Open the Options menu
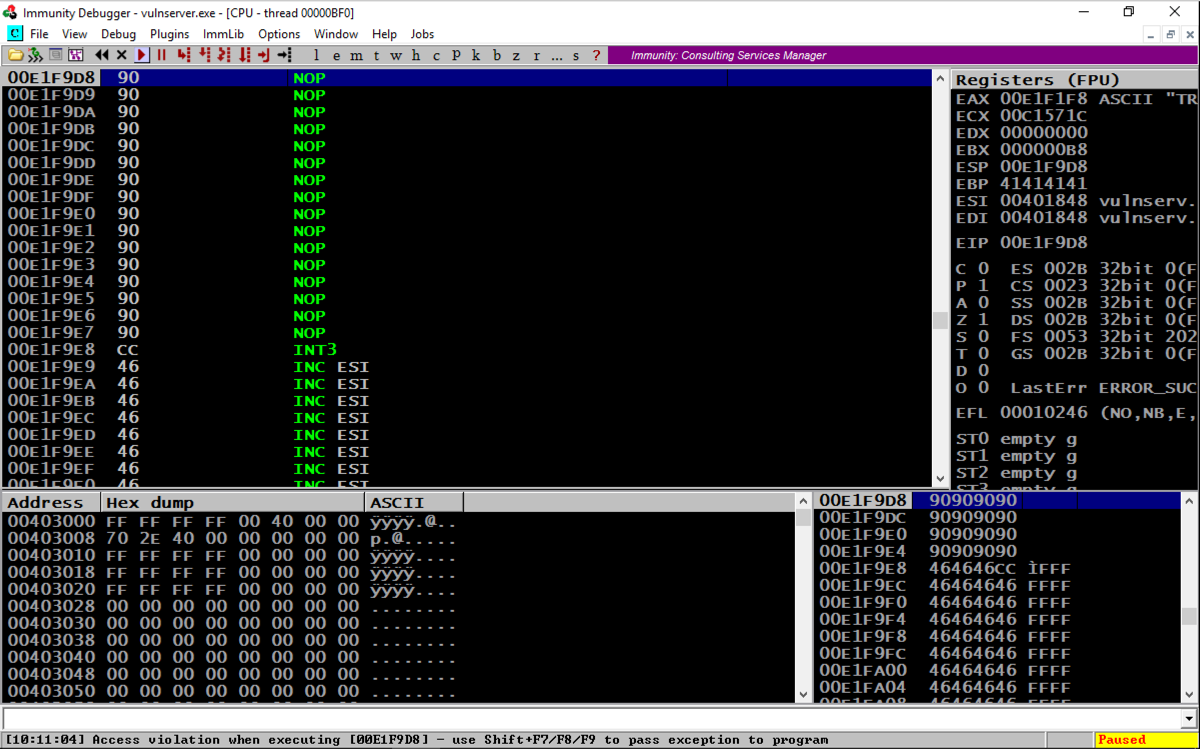The width and height of the screenshot is (1200, 749). (x=279, y=34)
